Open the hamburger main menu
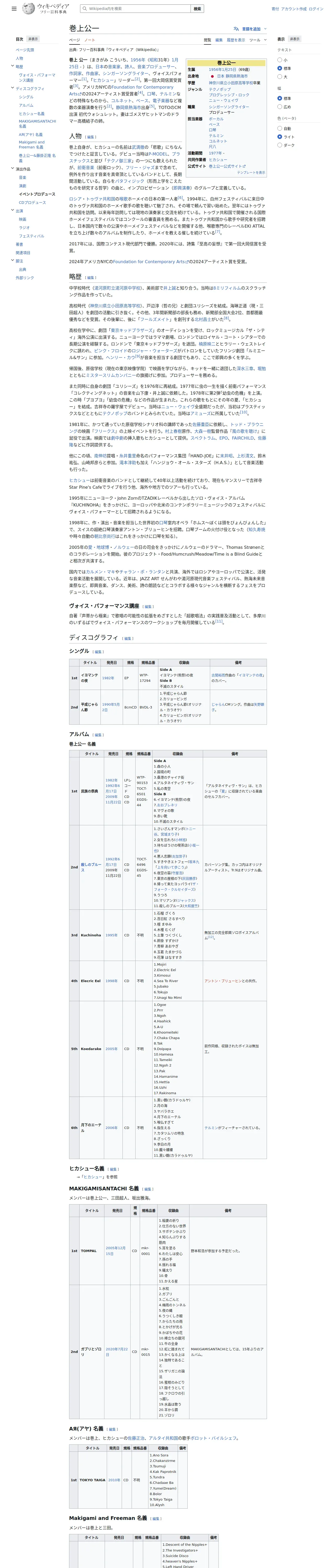The image size is (336, 1568). (14, 9)
